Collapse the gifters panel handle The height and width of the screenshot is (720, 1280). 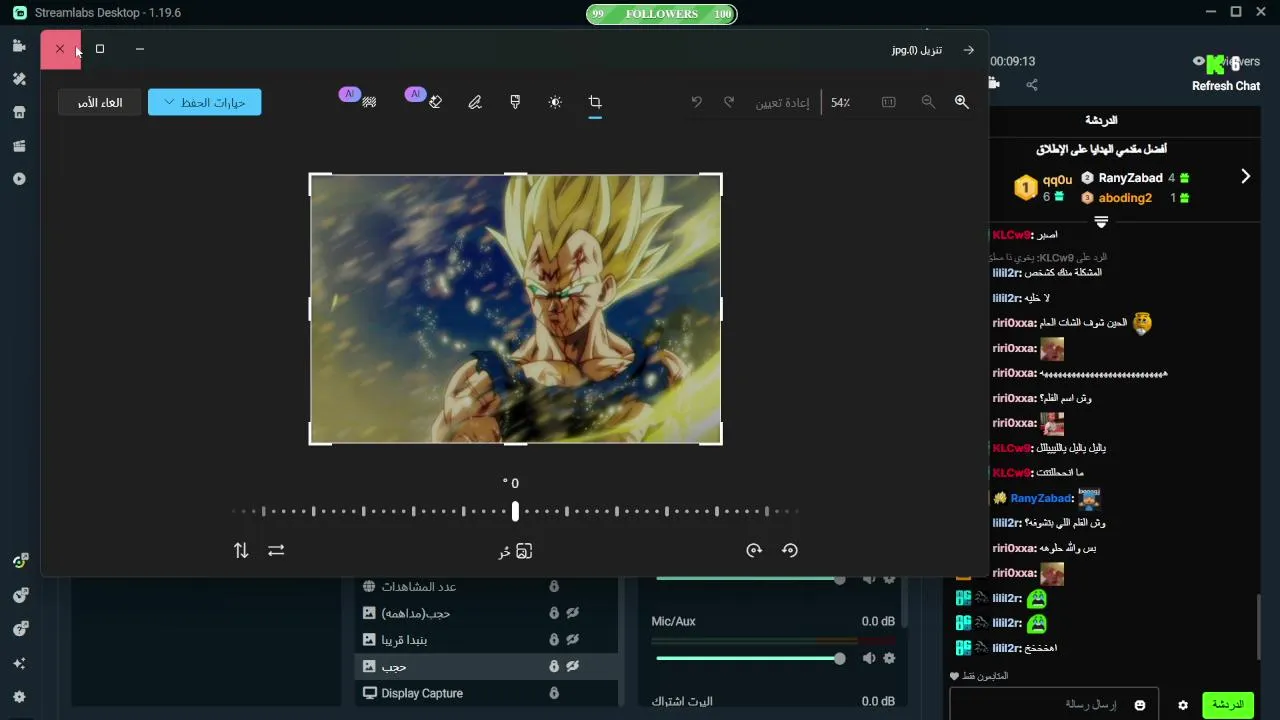coord(1101,221)
